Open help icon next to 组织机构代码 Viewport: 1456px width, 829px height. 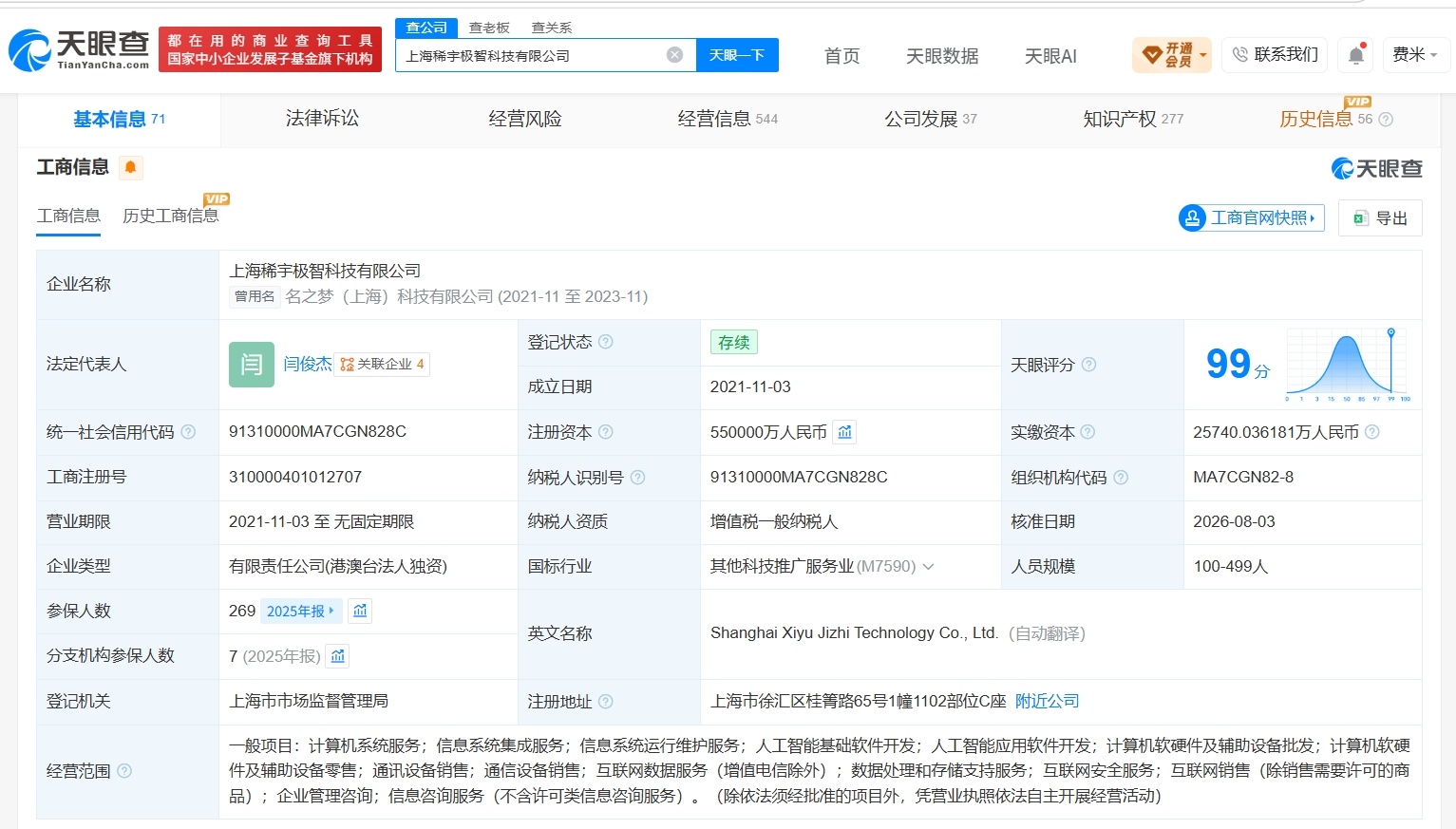tap(1121, 478)
